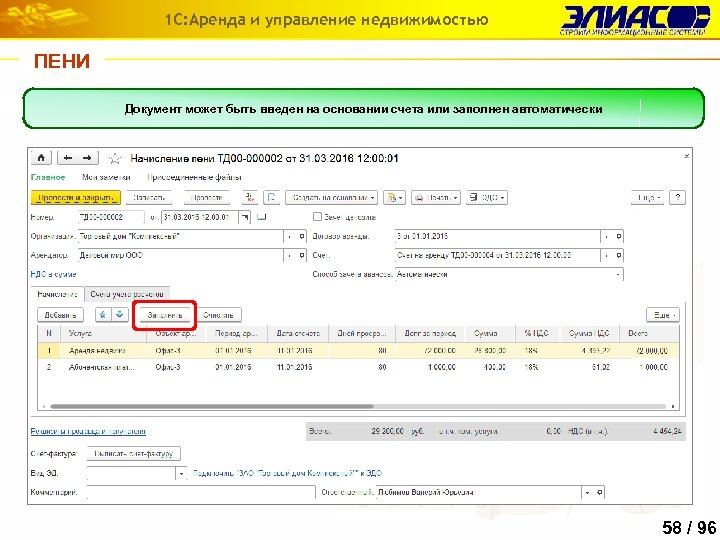Open the Арендатор record with its open icon
This screenshot has width=720, height=540.
click(301, 255)
